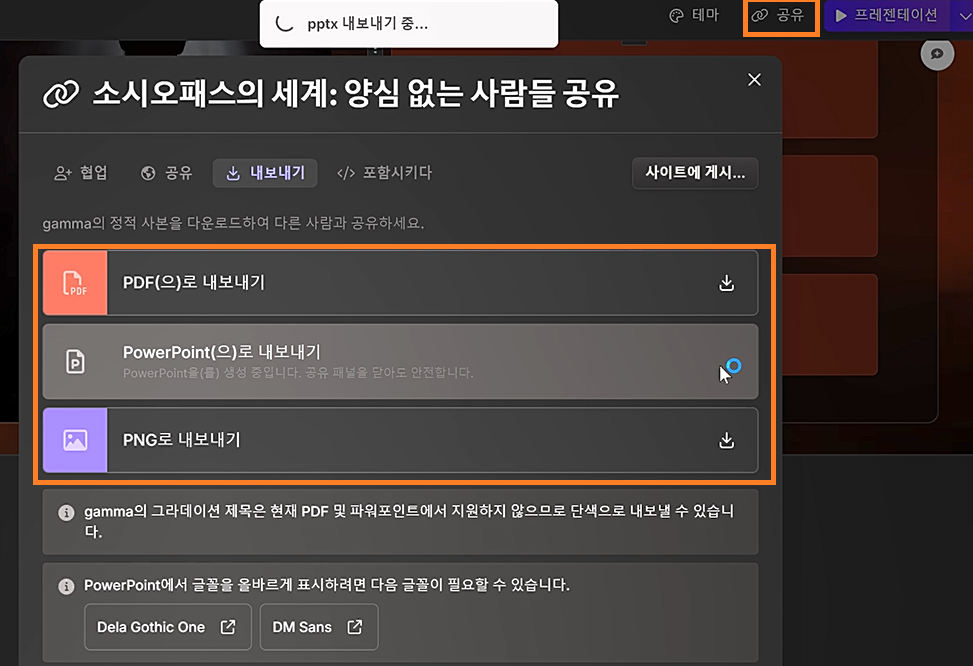Click the purple PNG image icon
The height and width of the screenshot is (666, 973).
pos(75,440)
